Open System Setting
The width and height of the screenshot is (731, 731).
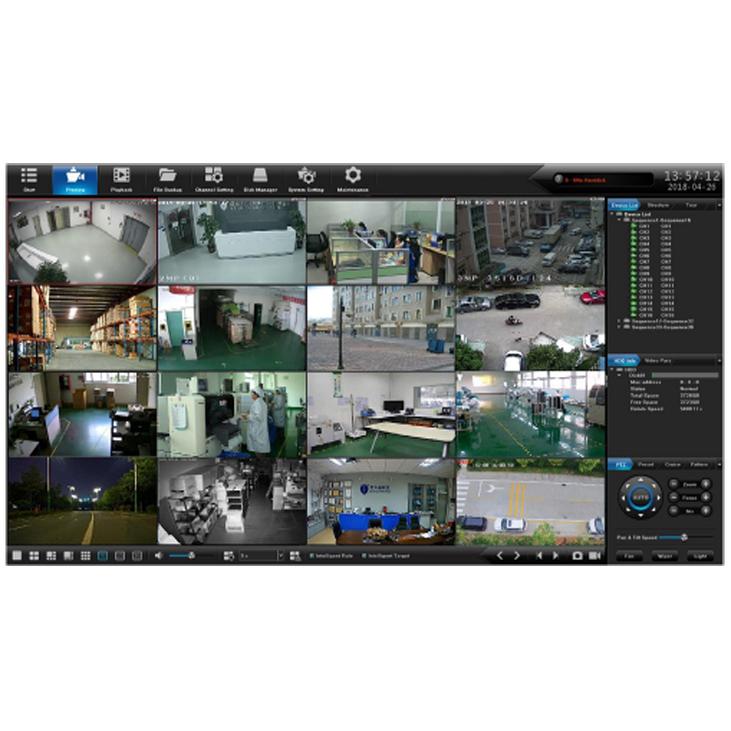click(x=306, y=179)
